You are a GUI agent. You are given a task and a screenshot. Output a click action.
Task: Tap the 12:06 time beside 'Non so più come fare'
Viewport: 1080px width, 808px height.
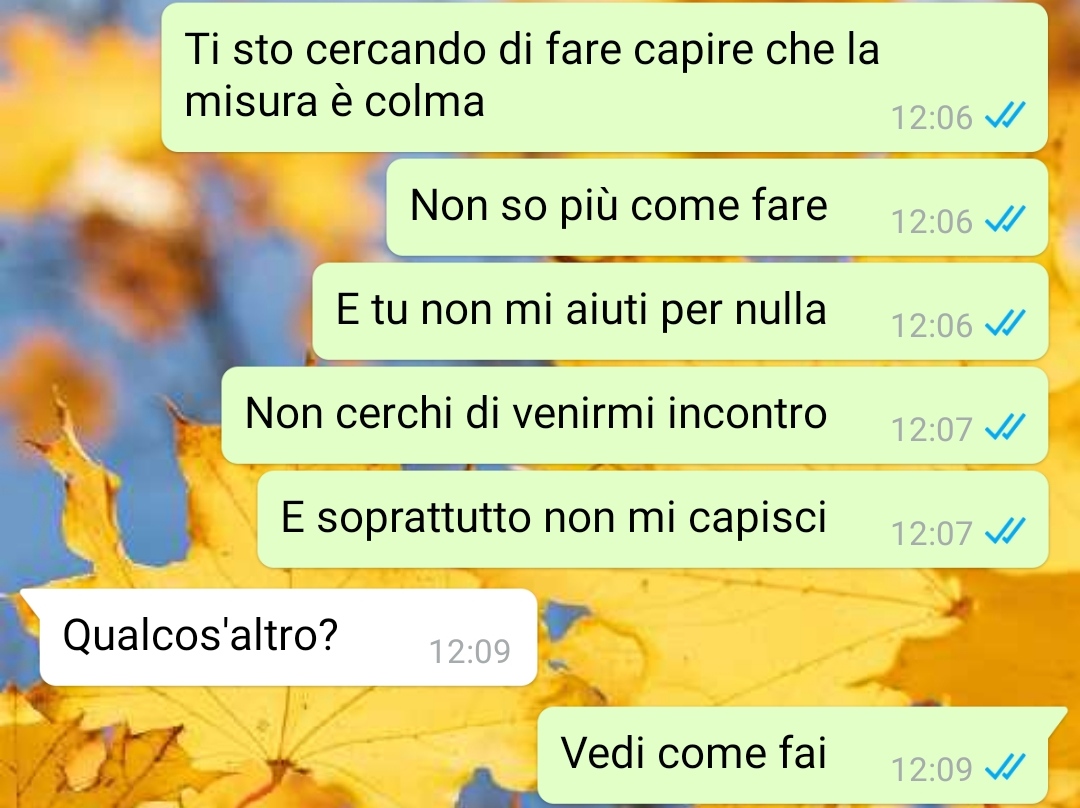pos(931,222)
